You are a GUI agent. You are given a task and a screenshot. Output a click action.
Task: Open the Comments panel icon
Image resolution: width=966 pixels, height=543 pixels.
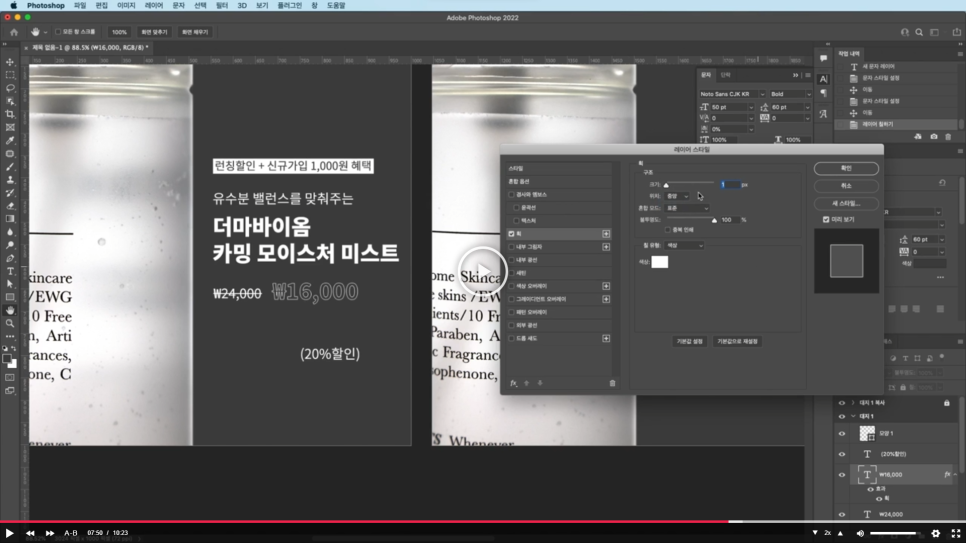(x=824, y=59)
